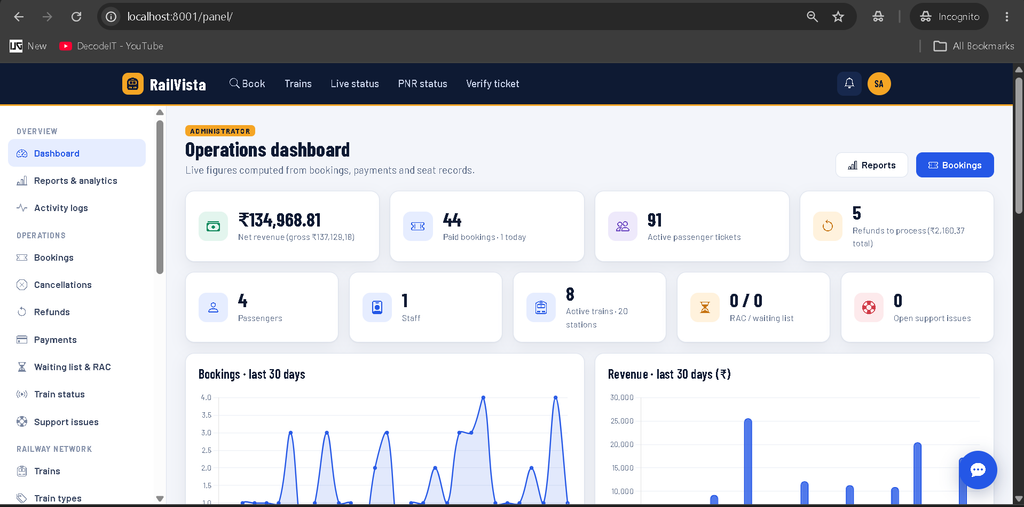
Task: Click the Trains icon in sidebar
Action: pos(22,471)
